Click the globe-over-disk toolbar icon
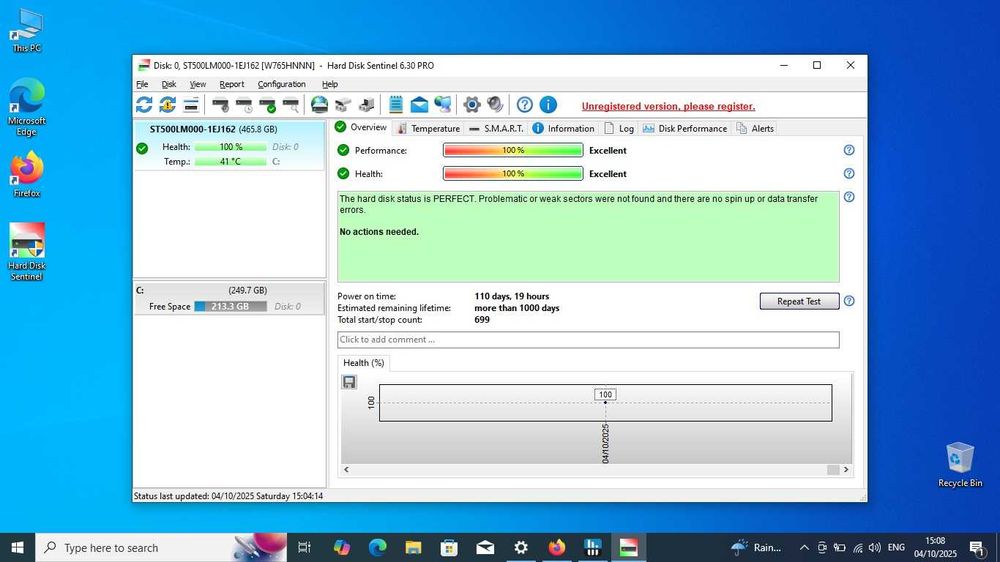Screen dimensions: 1000x562 pyautogui.click(x=320, y=105)
